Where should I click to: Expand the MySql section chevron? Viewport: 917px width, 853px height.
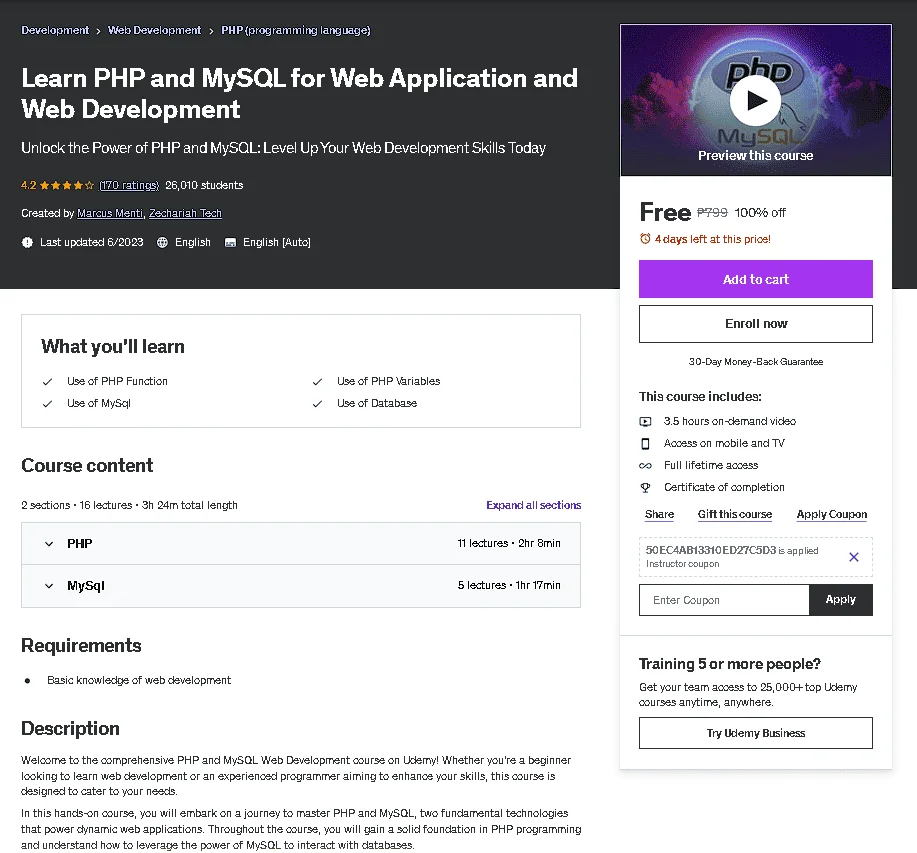(x=49, y=586)
